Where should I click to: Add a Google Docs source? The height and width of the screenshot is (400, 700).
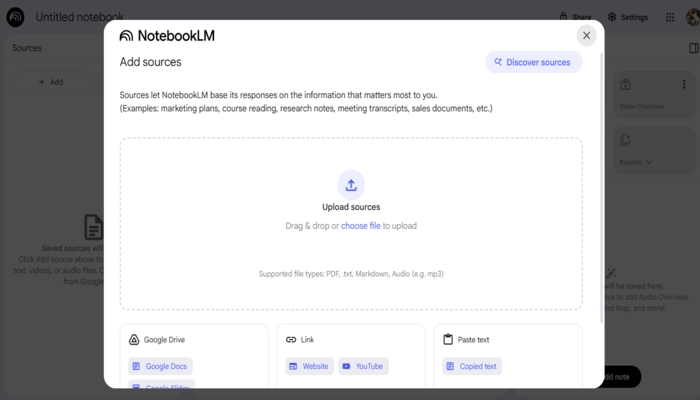tap(160, 366)
